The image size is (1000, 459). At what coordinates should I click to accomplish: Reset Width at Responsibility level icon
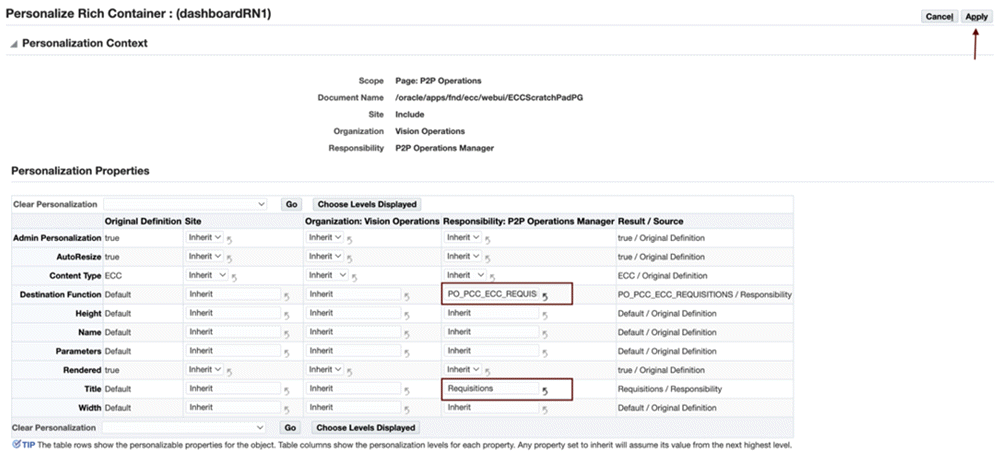(x=545, y=410)
